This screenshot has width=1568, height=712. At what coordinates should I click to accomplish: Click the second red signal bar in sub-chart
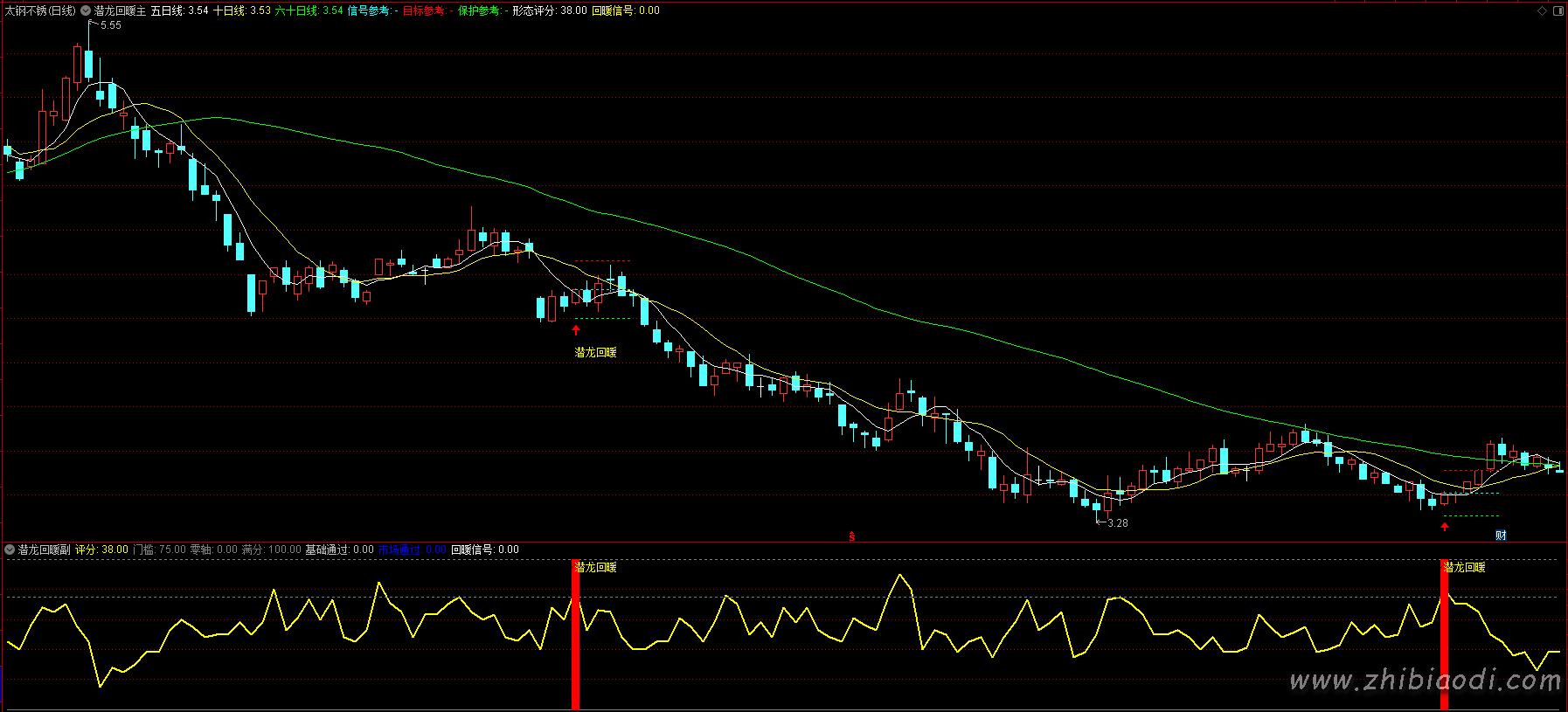(x=1444, y=634)
